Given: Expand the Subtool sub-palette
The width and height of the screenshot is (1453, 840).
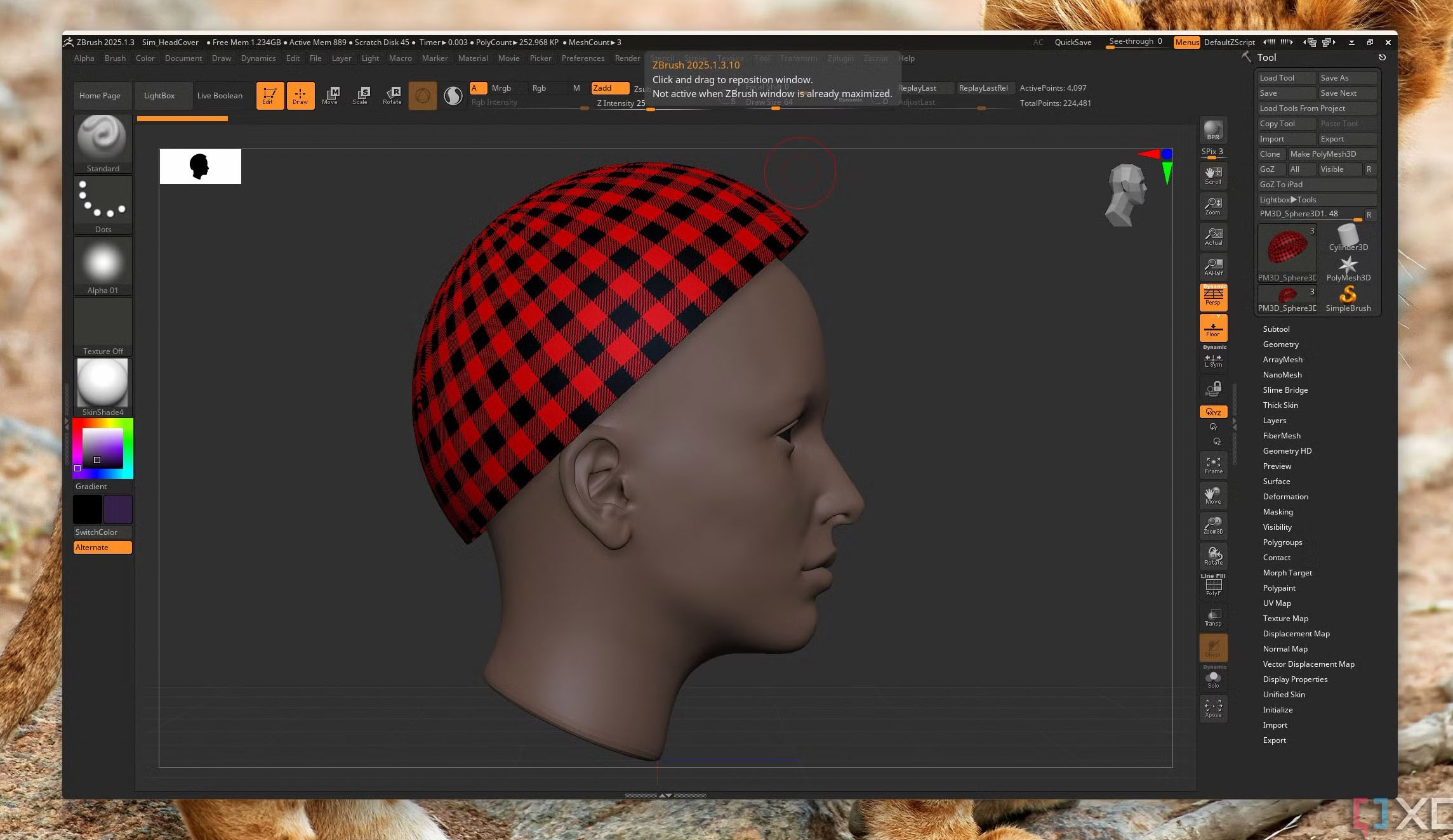Looking at the screenshot, I should (x=1276, y=329).
